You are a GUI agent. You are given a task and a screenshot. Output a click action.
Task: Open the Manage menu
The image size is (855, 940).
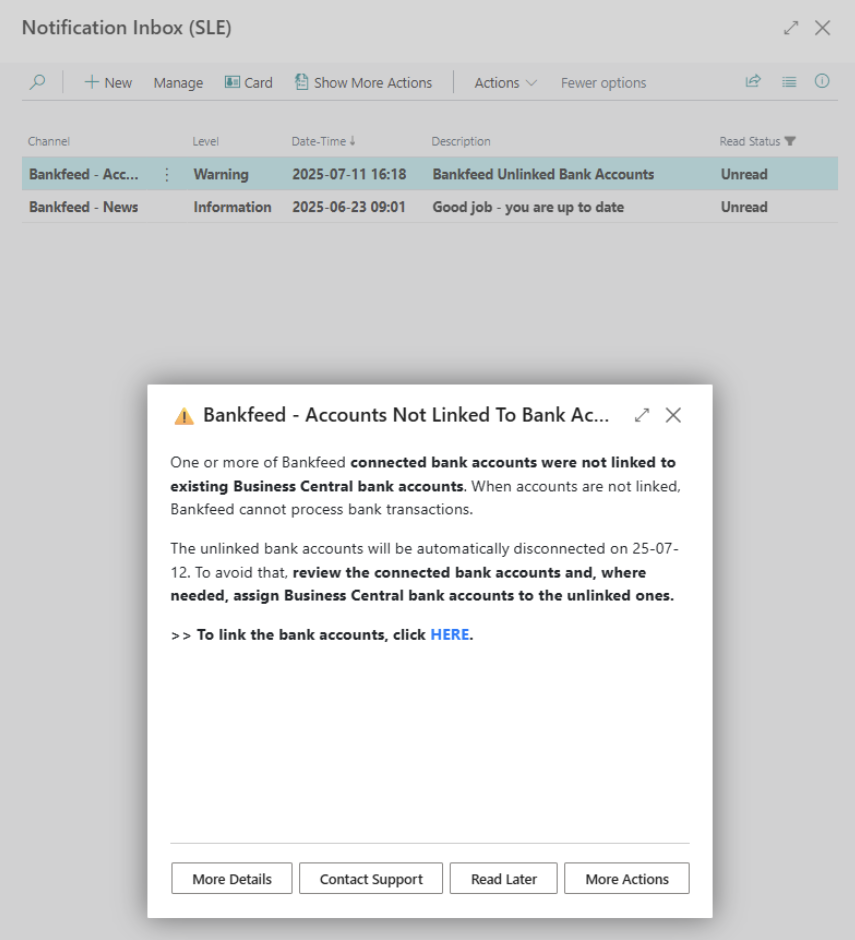click(x=178, y=83)
